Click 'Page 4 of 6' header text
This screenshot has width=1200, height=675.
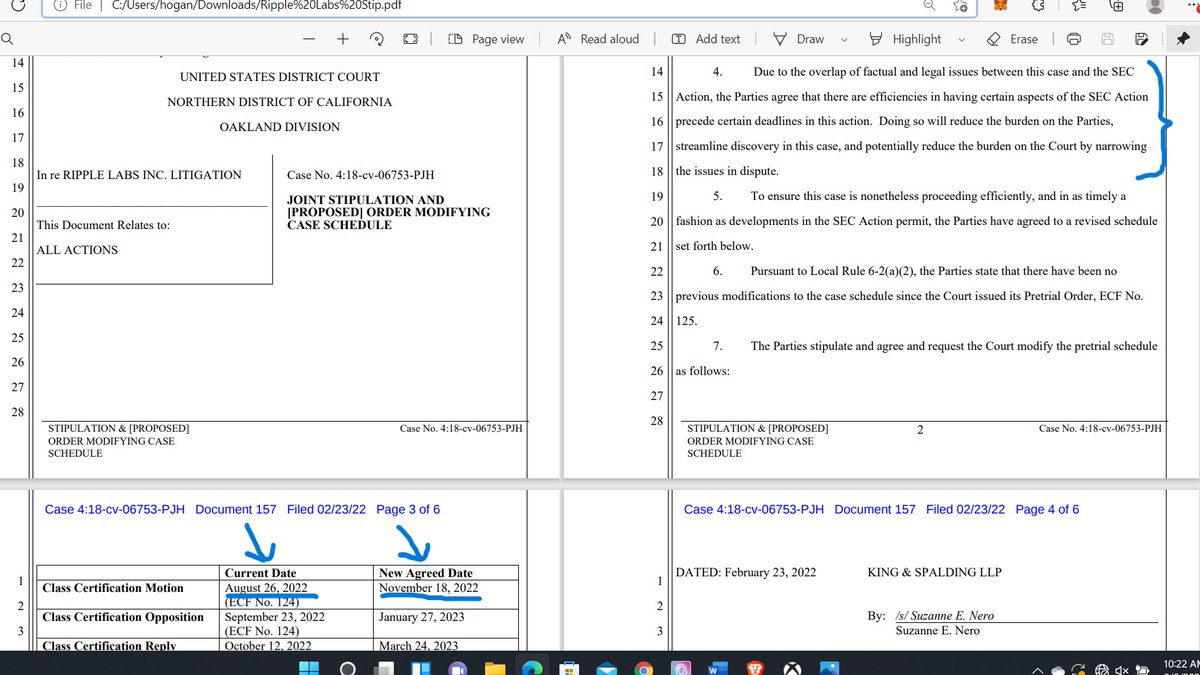coord(1047,509)
